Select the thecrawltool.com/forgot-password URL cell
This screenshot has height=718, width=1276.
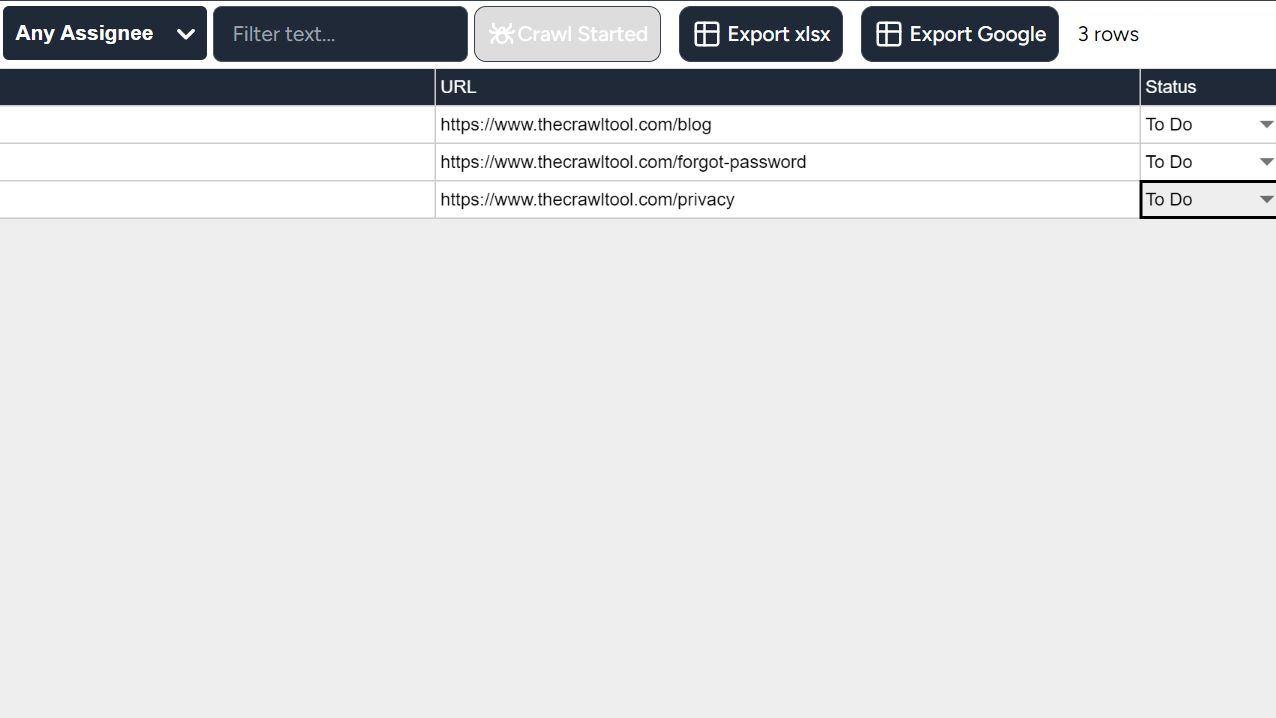(x=787, y=162)
